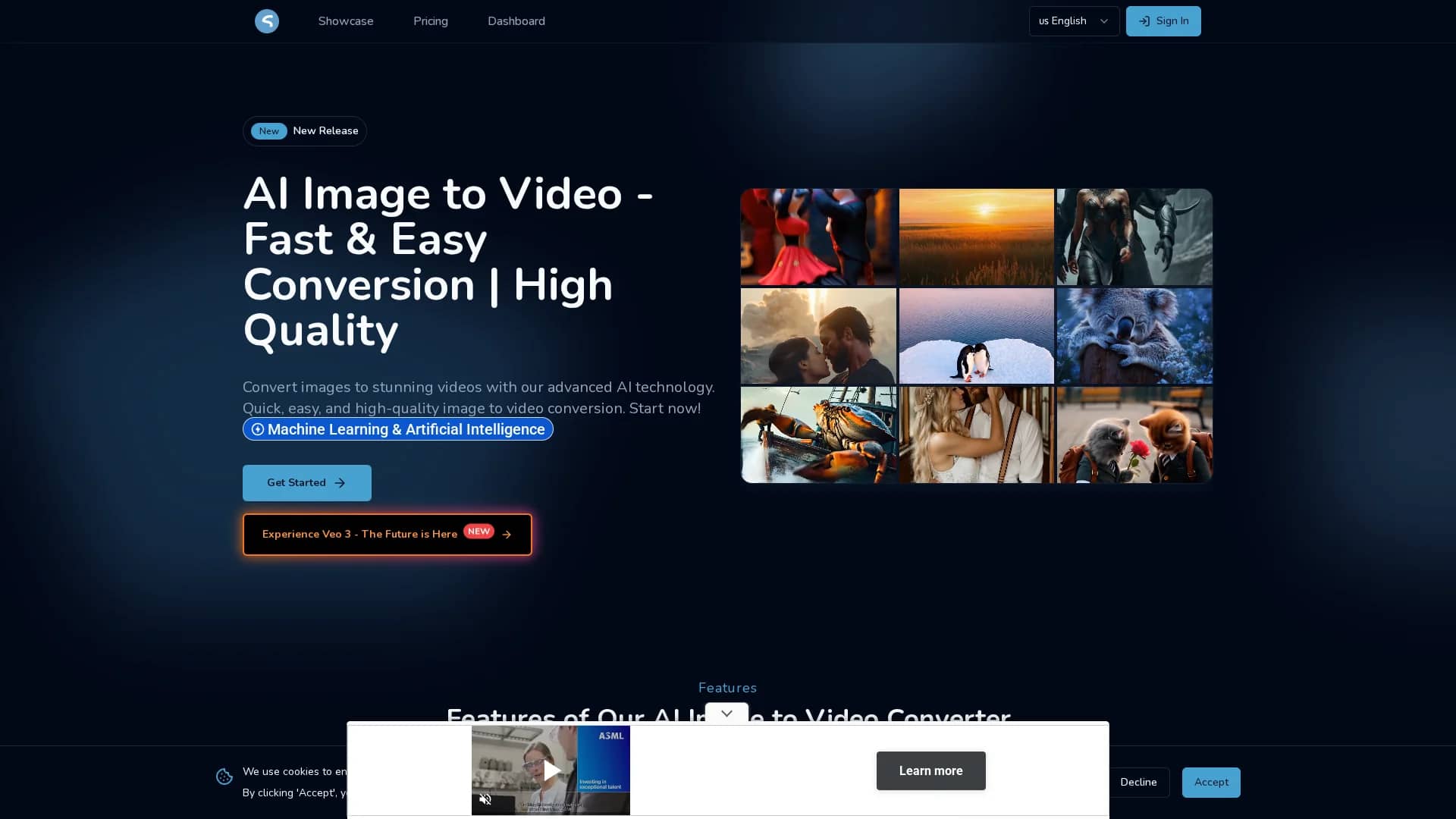The height and width of the screenshot is (819, 1456).
Task: Select the armored woman thumbnail
Action: pyautogui.click(x=1134, y=237)
